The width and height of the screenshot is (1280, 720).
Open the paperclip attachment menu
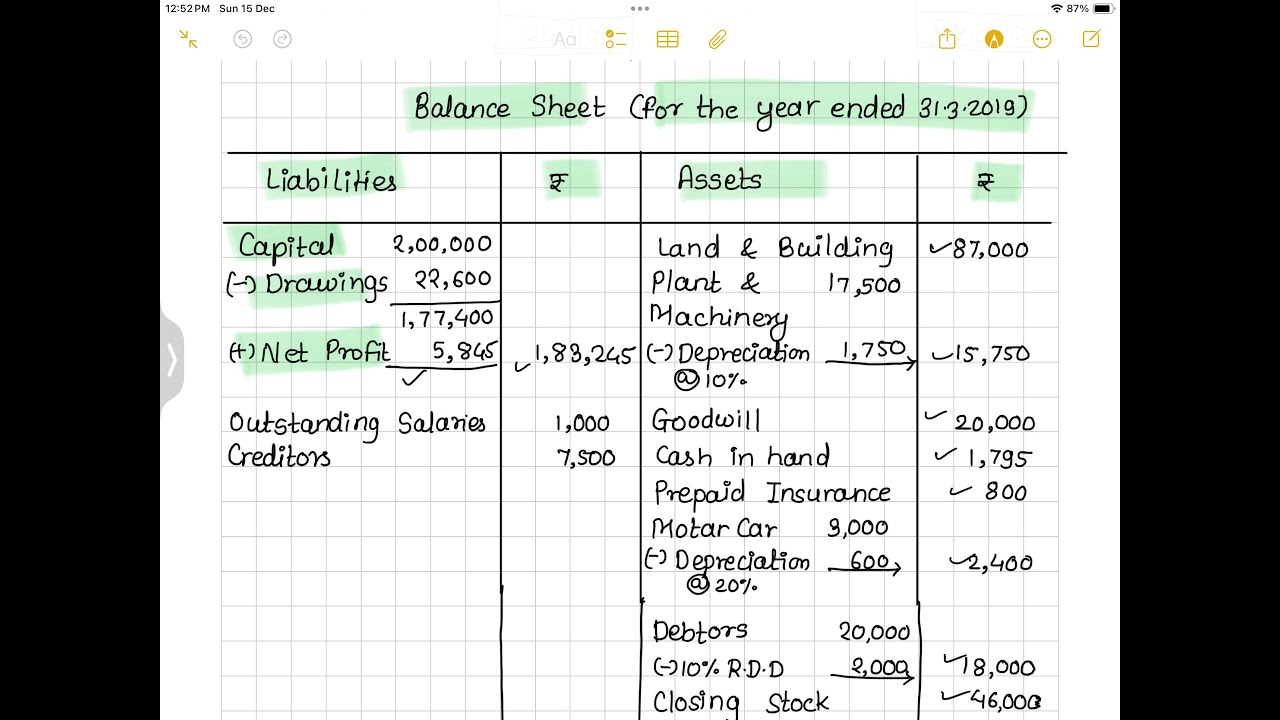click(717, 39)
